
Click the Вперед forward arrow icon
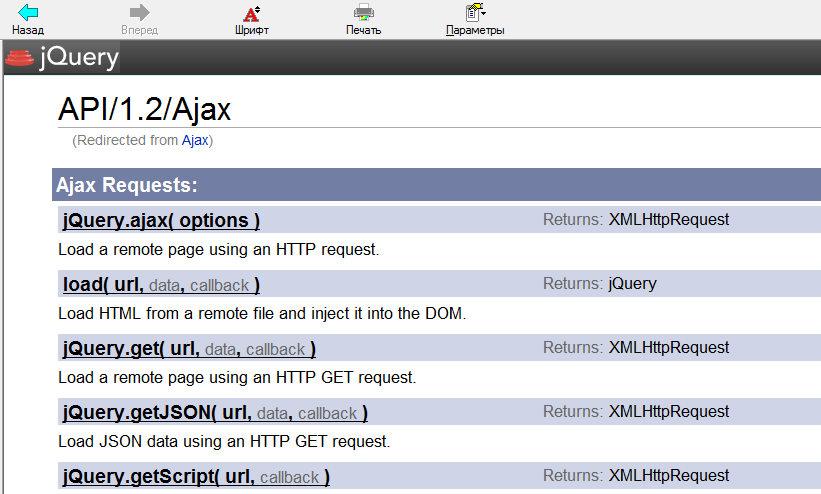tap(139, 12)
